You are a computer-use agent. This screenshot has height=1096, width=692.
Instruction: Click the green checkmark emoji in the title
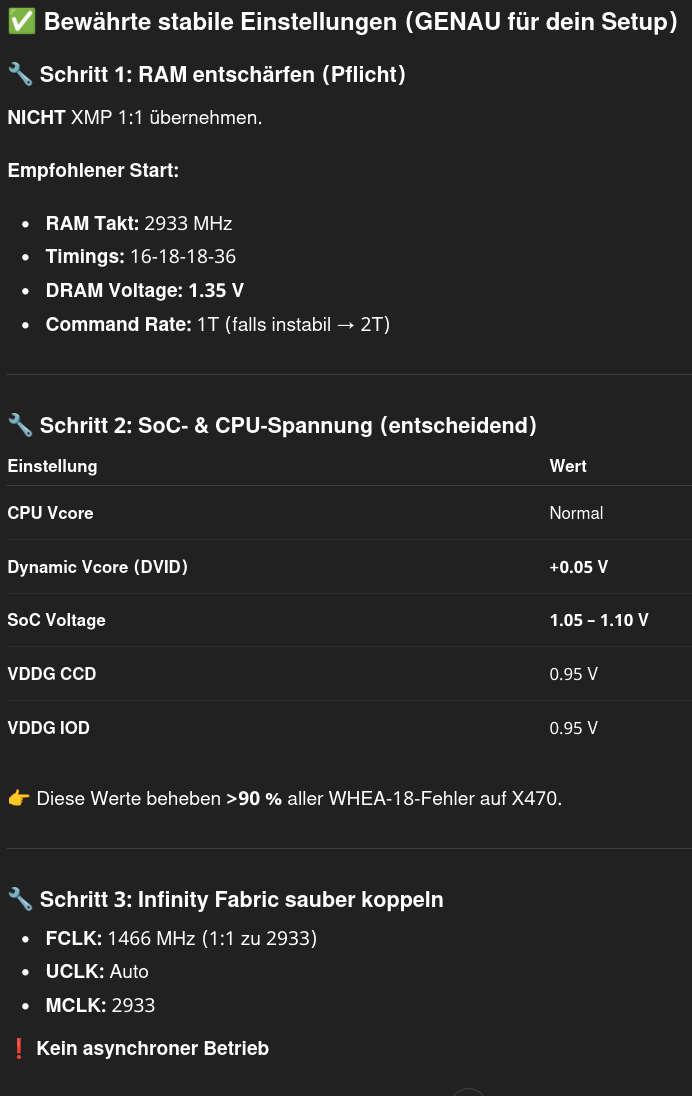tap(21, 22)
